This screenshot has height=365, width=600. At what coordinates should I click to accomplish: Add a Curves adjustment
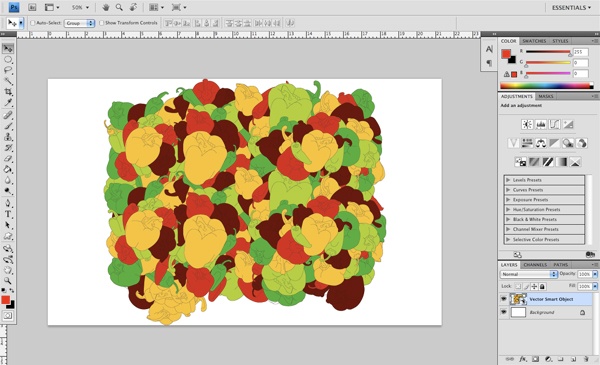click(554, 124)
